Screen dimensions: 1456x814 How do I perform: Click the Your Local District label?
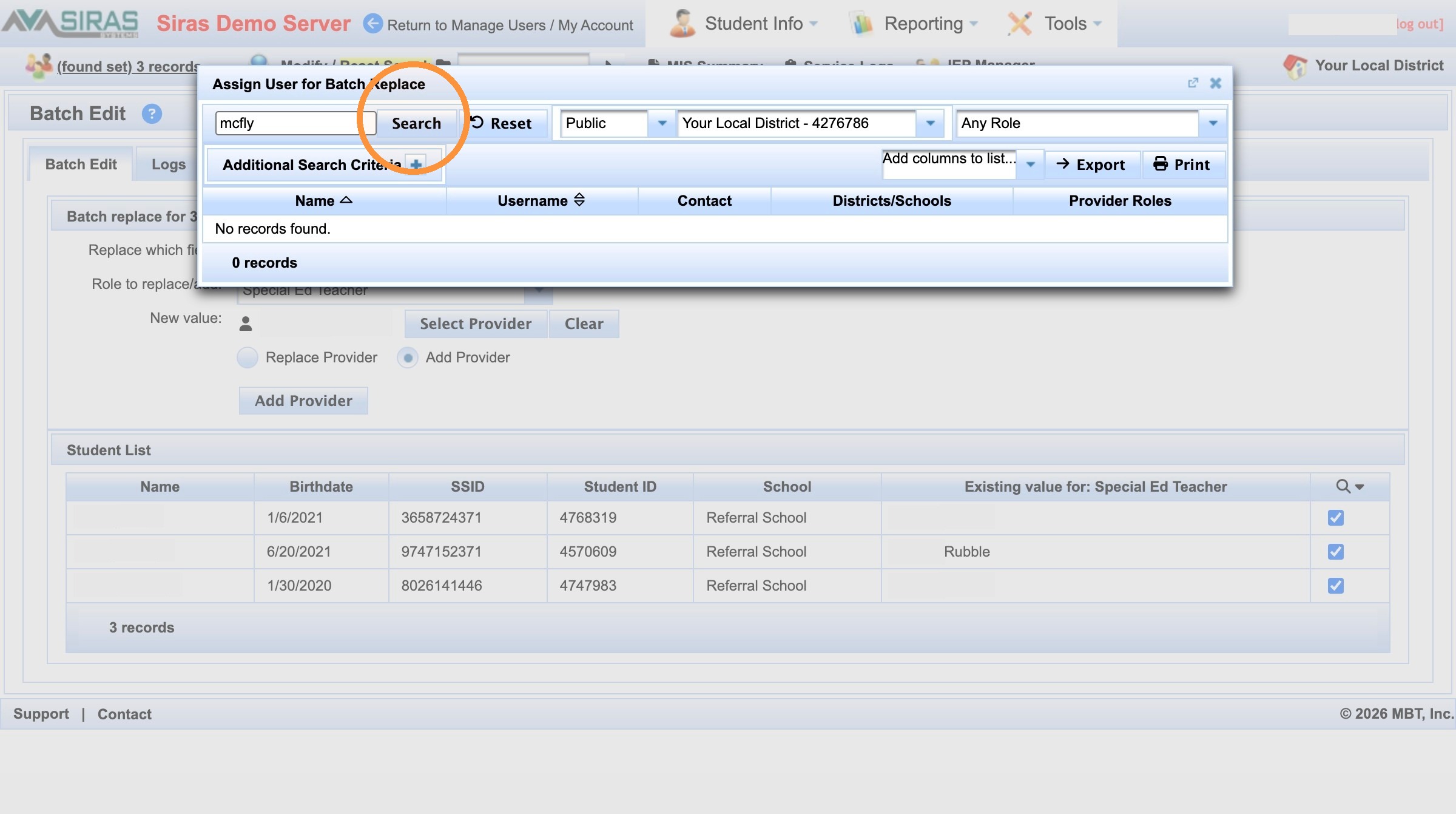[x=1379, y=66]
